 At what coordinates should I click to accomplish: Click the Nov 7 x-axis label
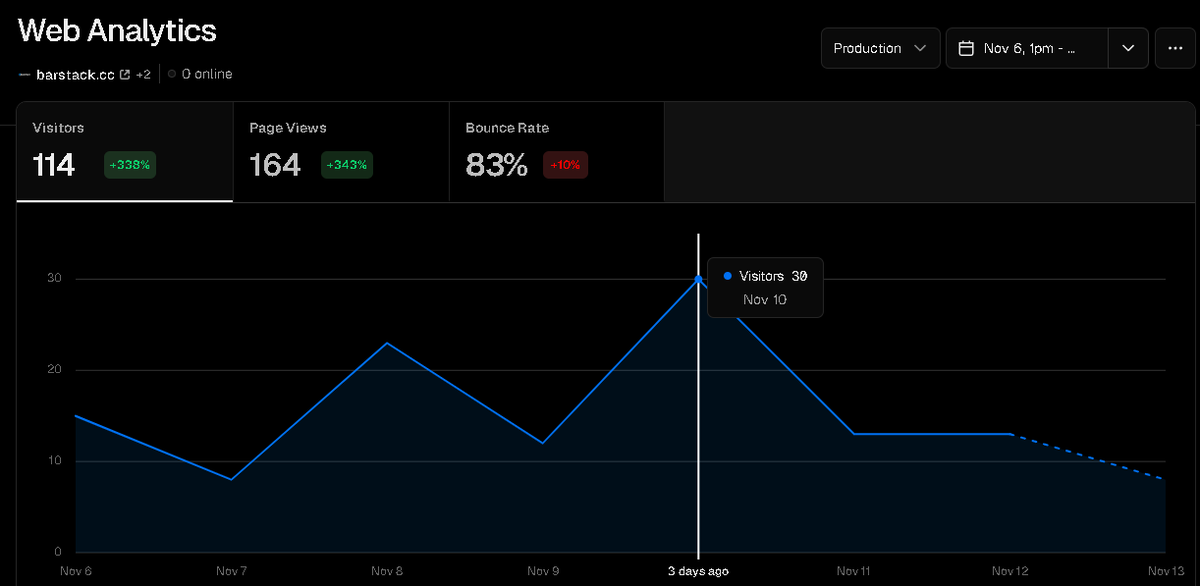tap(231, 571)
